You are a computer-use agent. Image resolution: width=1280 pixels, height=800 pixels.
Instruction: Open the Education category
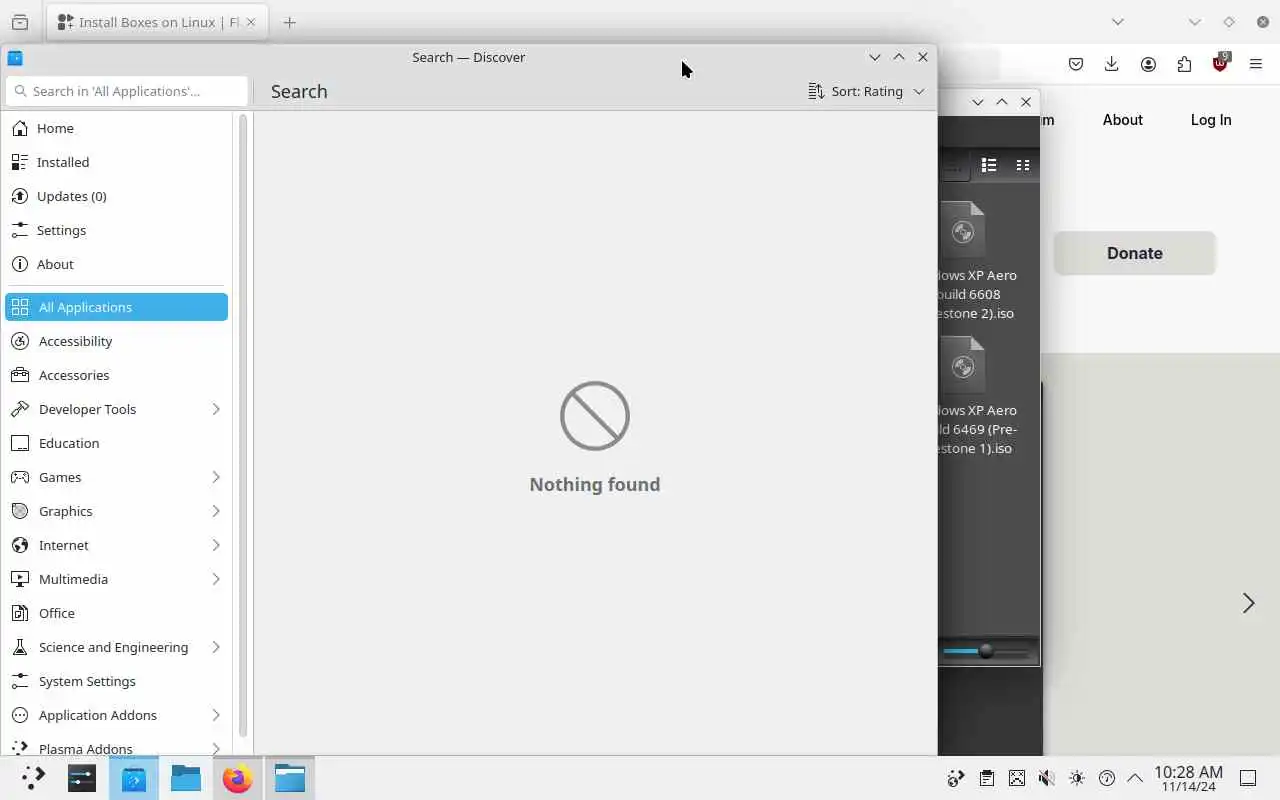coord(117,443)
